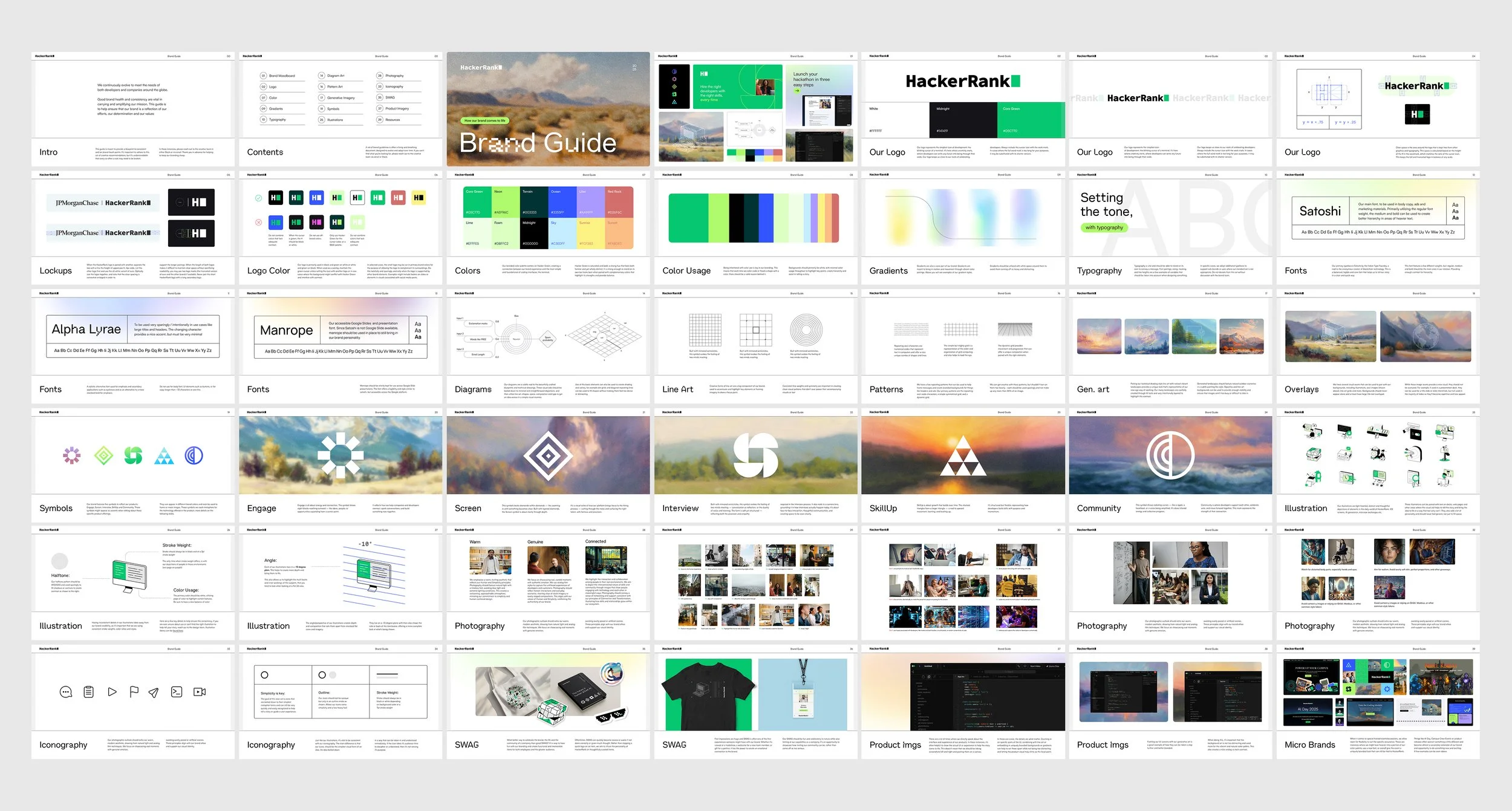The height and width of the screenshot is (811, 1512).
Task: Click the white starburst symbol on Engage slide
Action: tap(340, 455)
